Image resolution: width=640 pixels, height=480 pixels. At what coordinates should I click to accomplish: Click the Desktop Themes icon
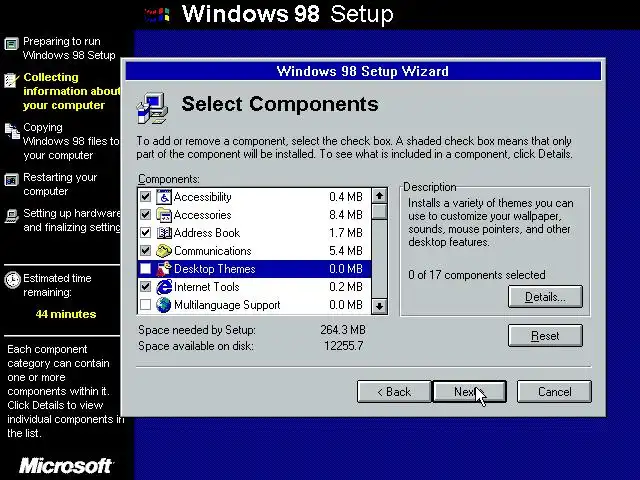coord(164,269)
